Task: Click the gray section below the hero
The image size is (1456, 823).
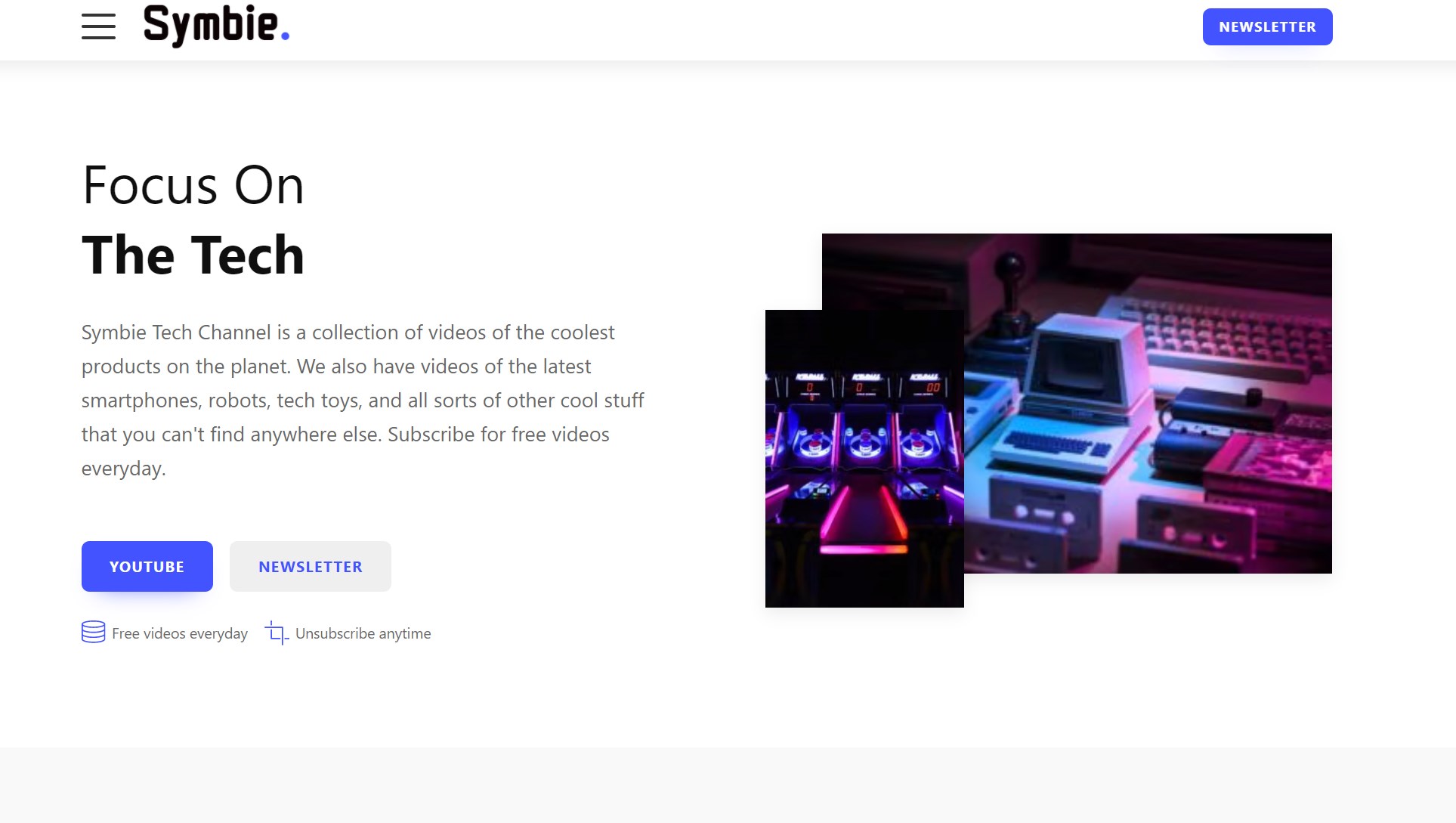Action: (728, 785)
